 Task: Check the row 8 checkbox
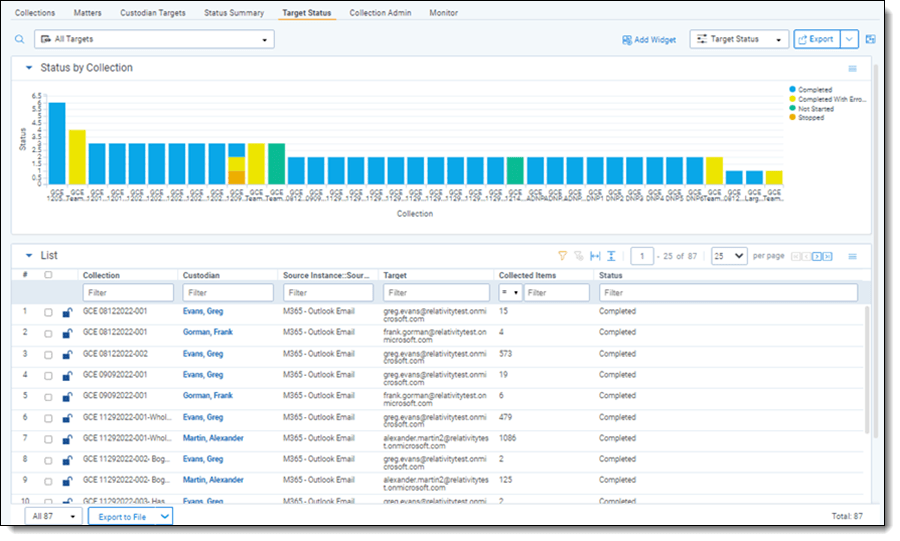48,461
